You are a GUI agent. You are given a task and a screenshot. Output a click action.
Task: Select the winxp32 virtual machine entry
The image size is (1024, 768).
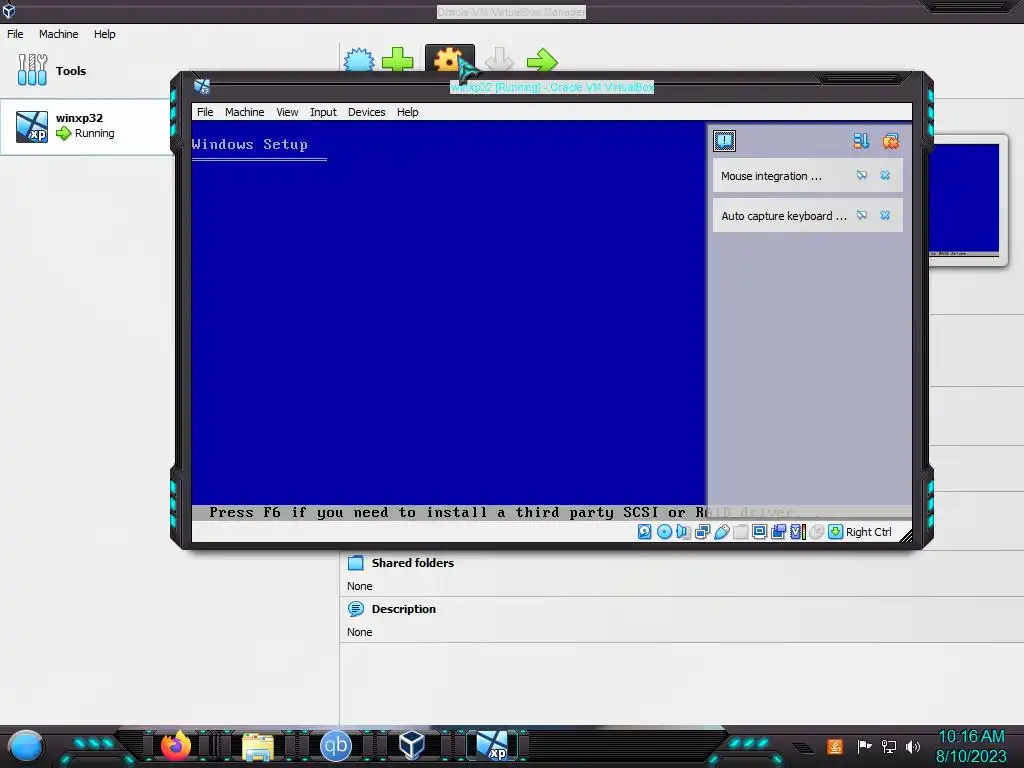point(86,126)
